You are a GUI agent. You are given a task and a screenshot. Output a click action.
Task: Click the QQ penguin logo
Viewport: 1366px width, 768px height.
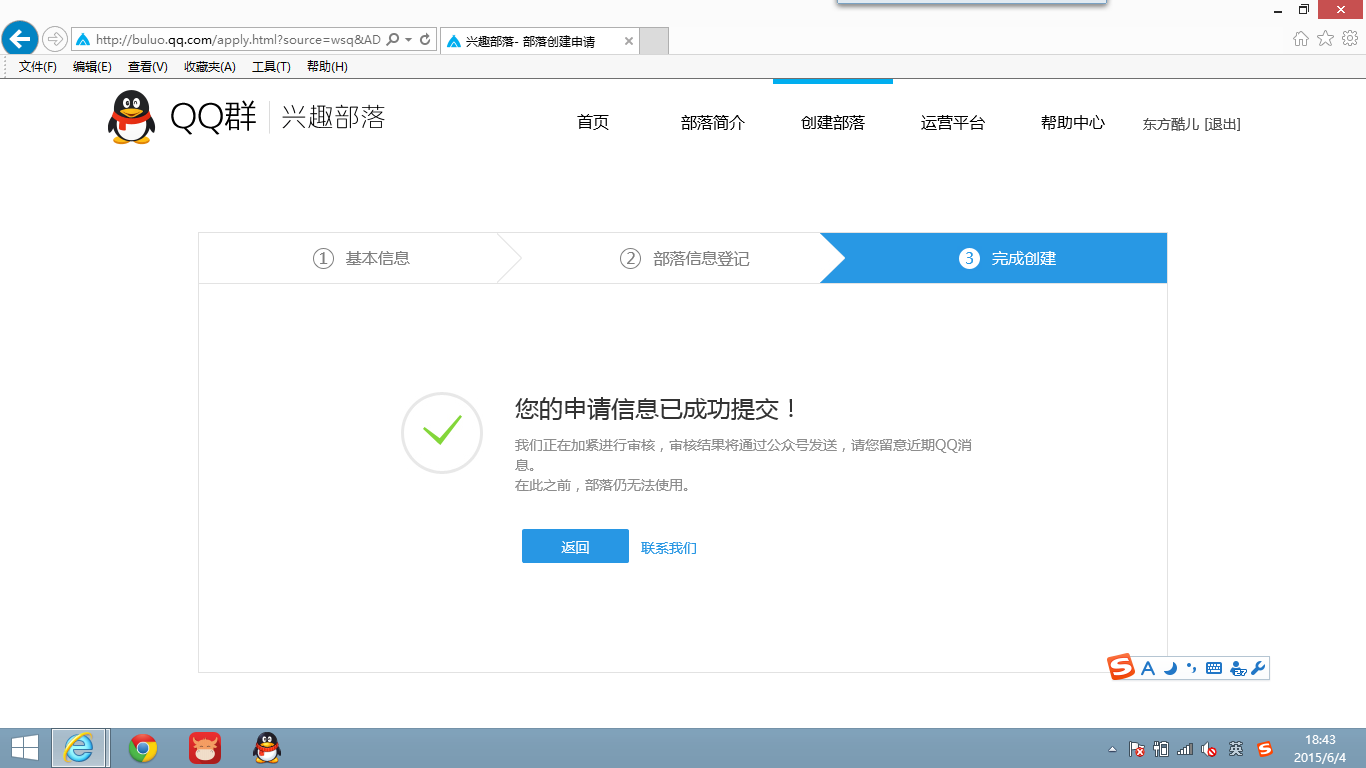point(131,118)
